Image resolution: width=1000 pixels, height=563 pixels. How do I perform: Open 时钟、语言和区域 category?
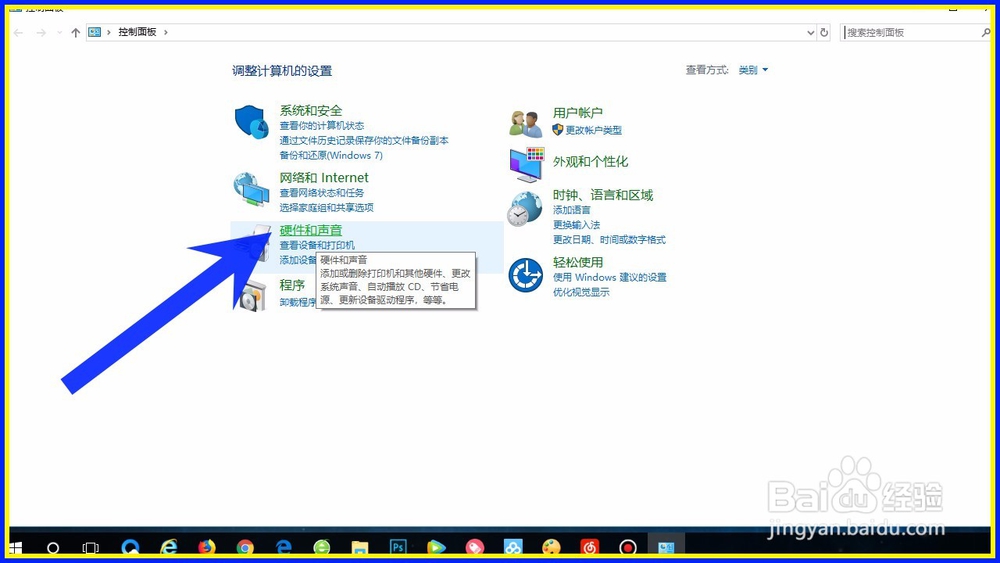click(x=603, y=195)
